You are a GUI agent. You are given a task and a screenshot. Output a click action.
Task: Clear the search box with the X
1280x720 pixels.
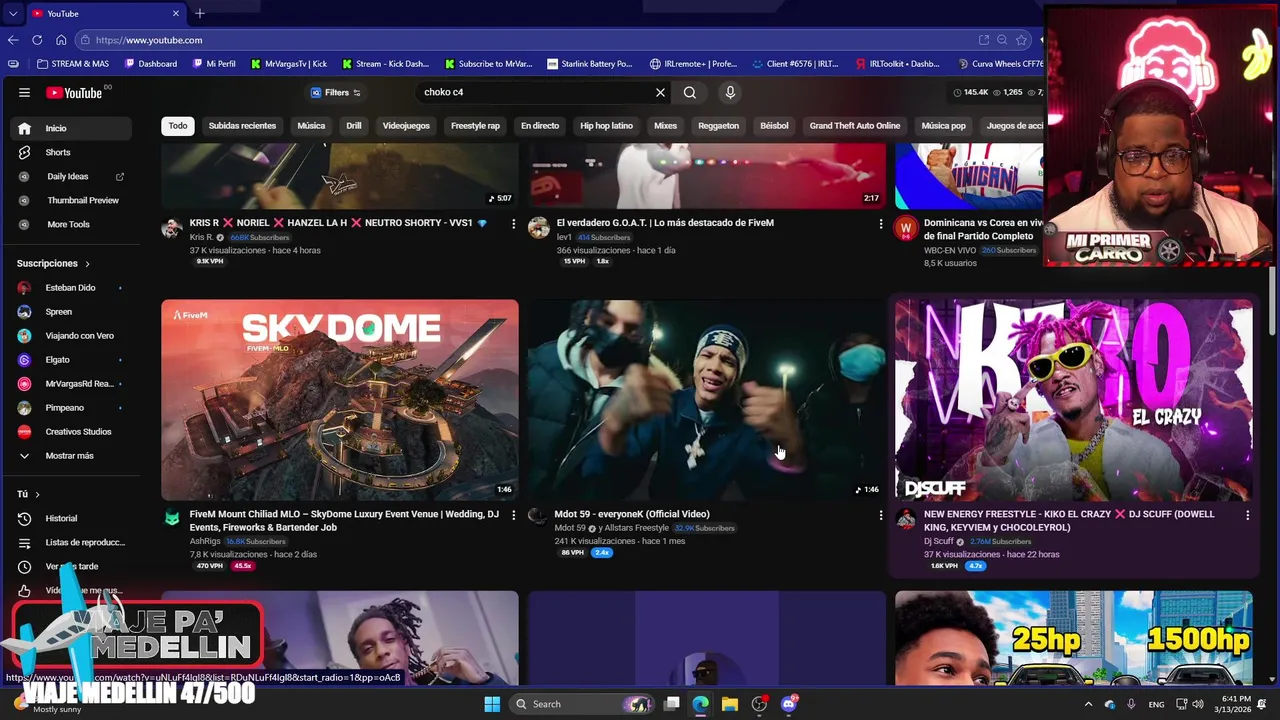pyautogui.click(x=660, y=92)
